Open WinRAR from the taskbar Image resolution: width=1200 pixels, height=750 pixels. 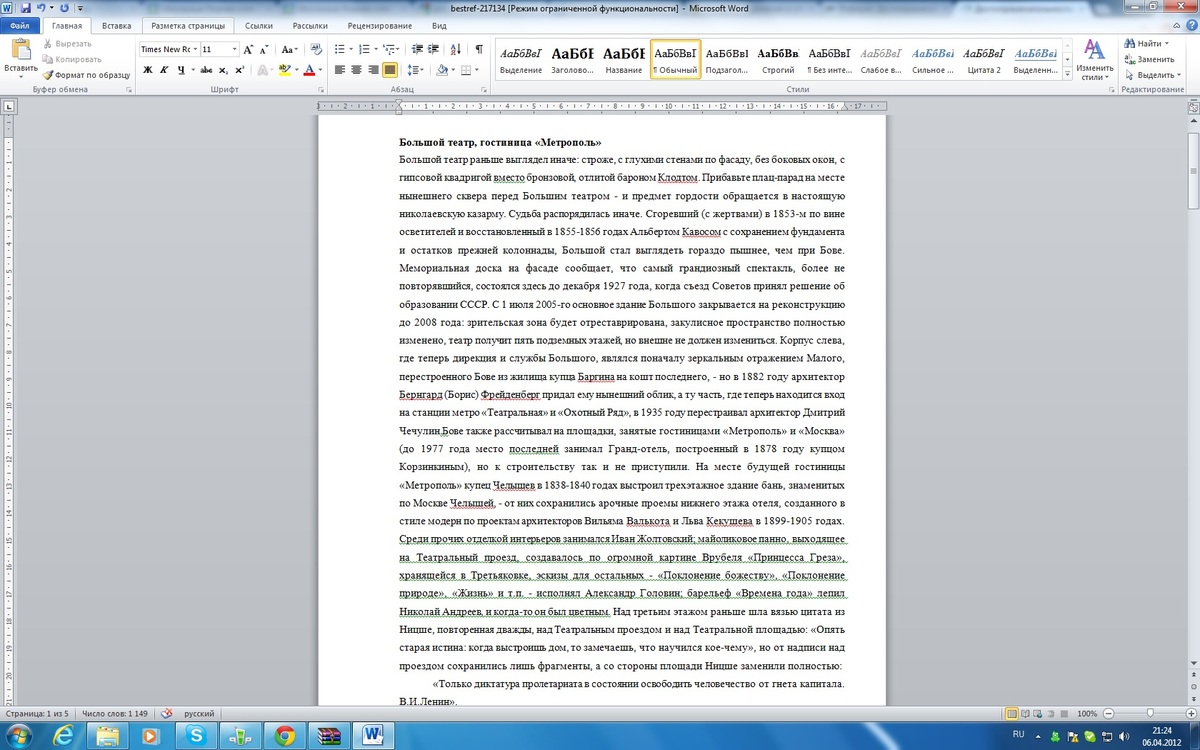[328, 736]
